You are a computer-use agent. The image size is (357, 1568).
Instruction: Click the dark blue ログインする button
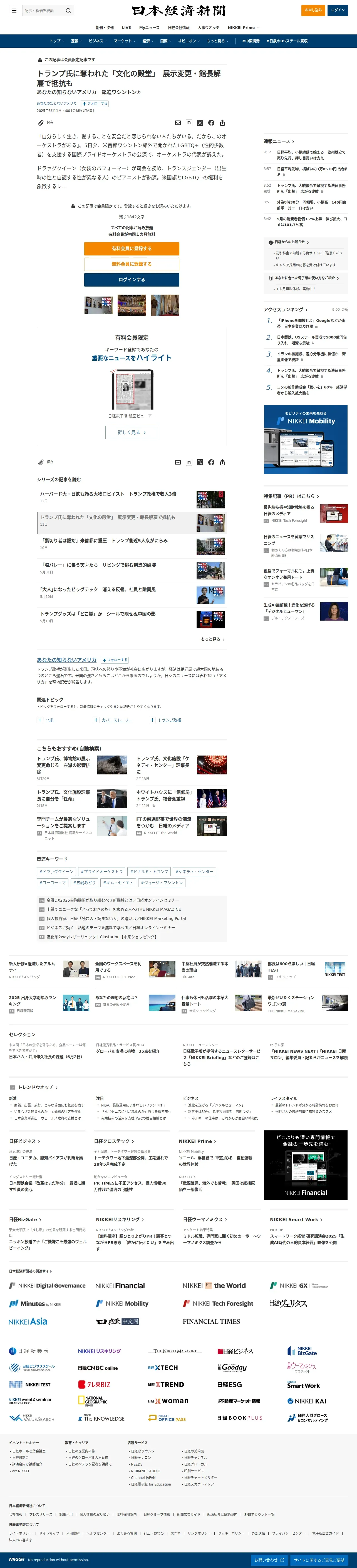[x=132, y=280]
